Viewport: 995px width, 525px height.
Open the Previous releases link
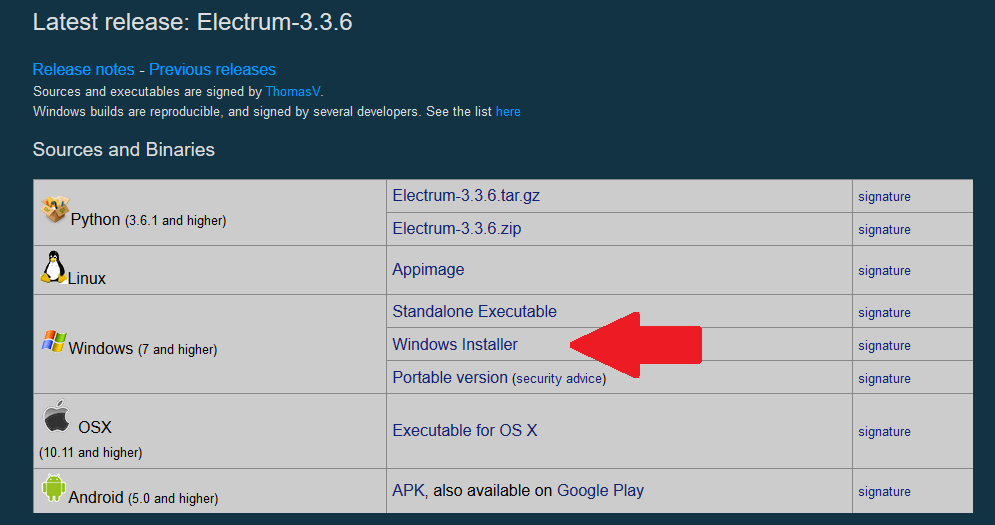[212, 69]
